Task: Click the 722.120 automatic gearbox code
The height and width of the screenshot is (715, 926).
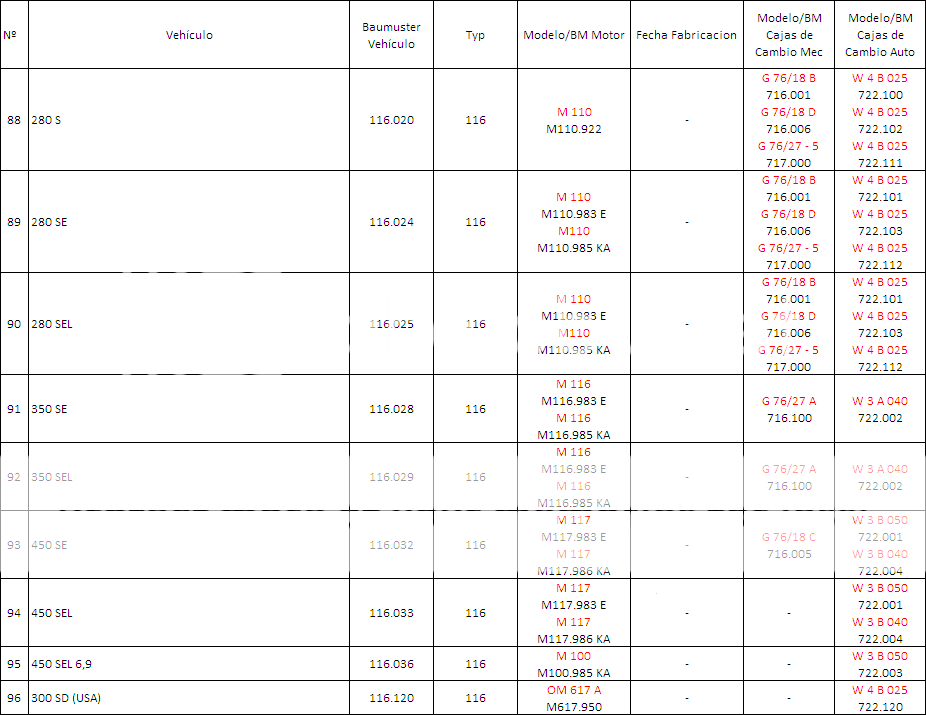Action: [x=880, y=707]
